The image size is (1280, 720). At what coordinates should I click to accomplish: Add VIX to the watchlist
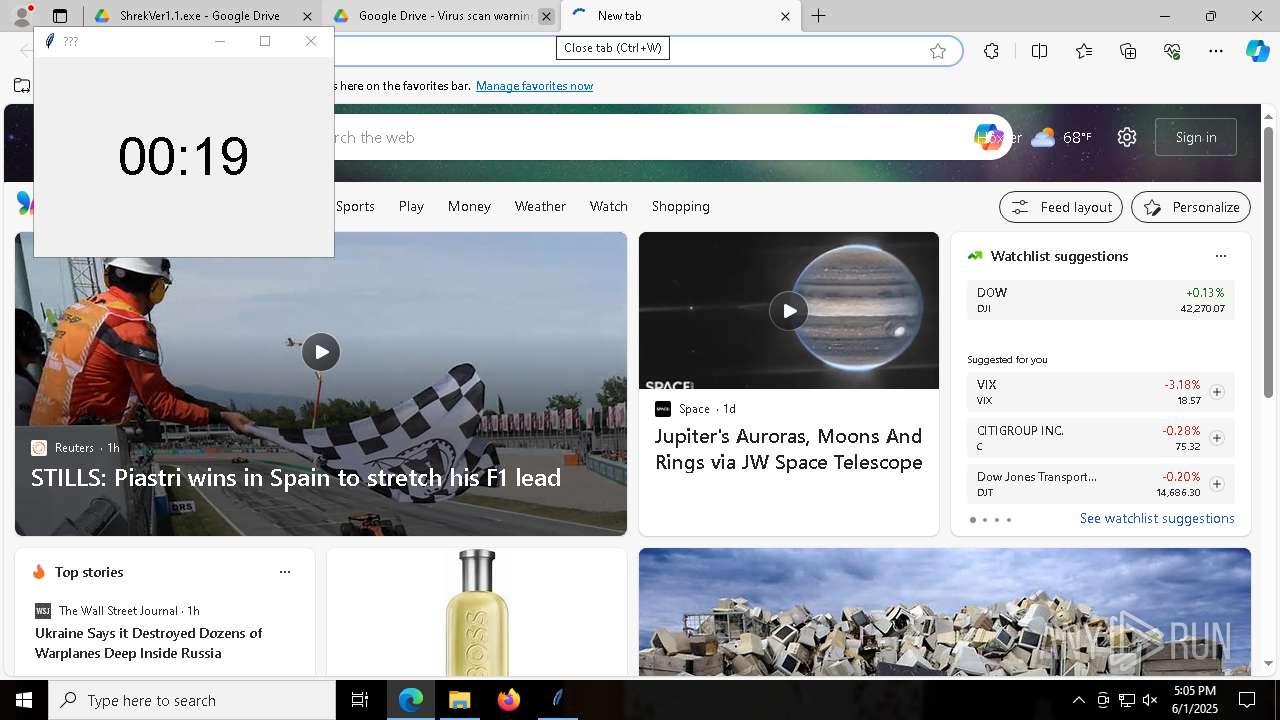(1217, 392)
